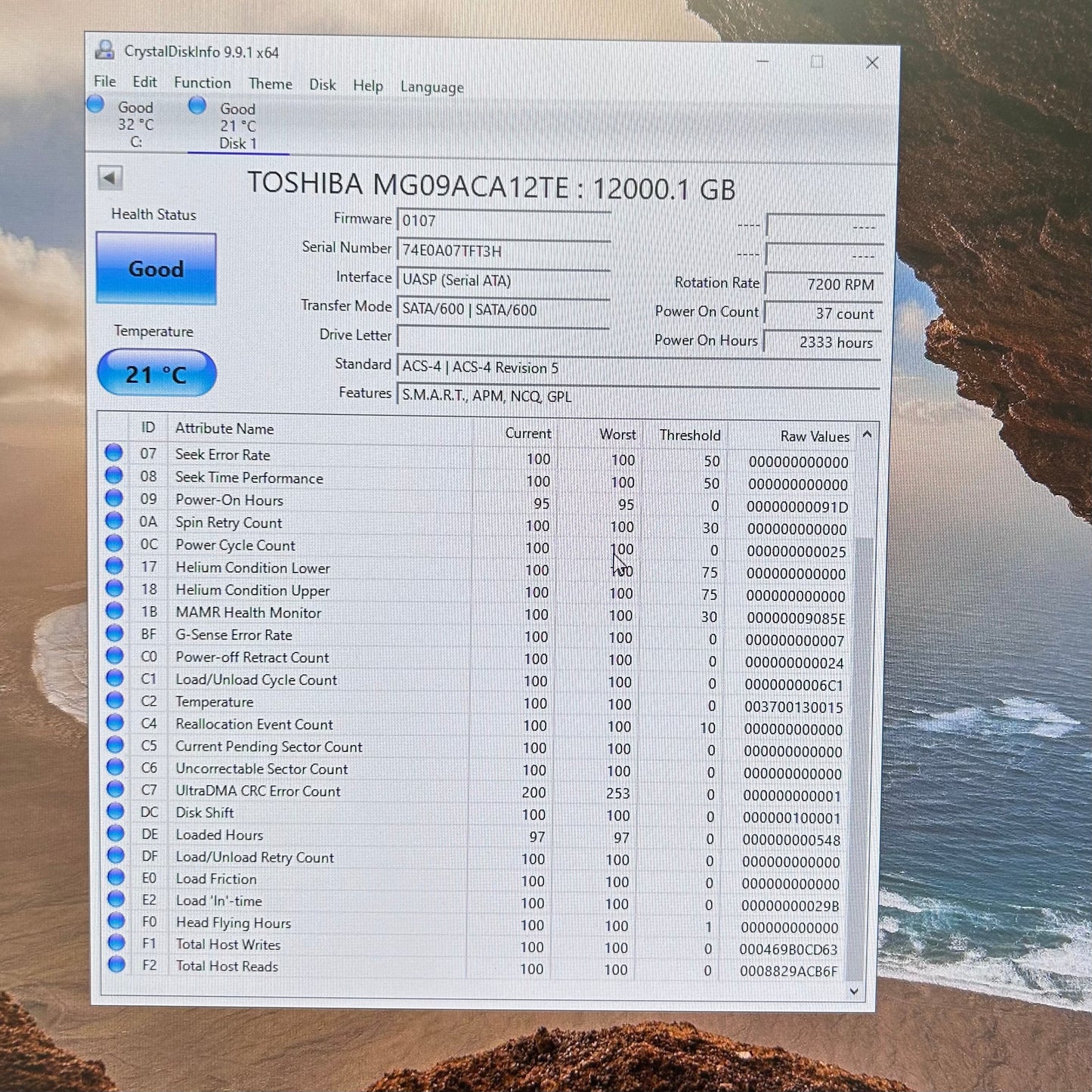Click the Transfer Mode field
The width and height of the screenshot is (1092, 1092).
pyautogui.click(x=503, y=310)
